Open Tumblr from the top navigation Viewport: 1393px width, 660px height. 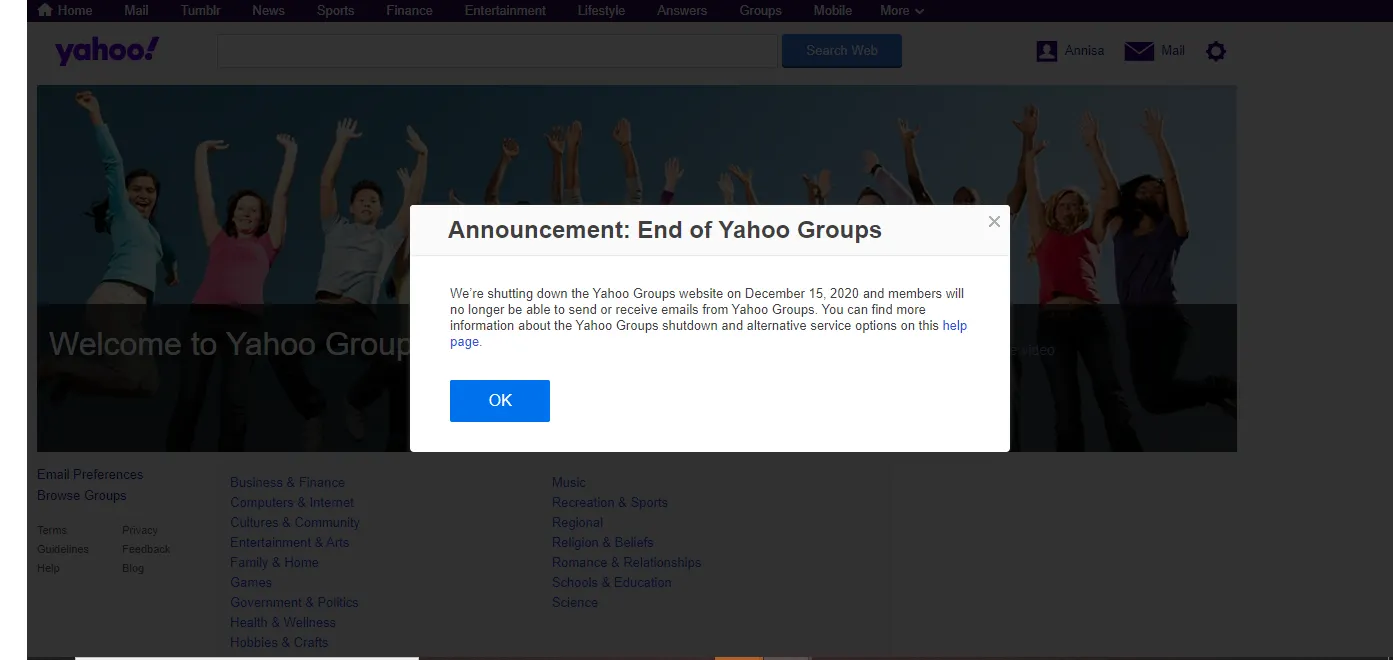(200, 10)
